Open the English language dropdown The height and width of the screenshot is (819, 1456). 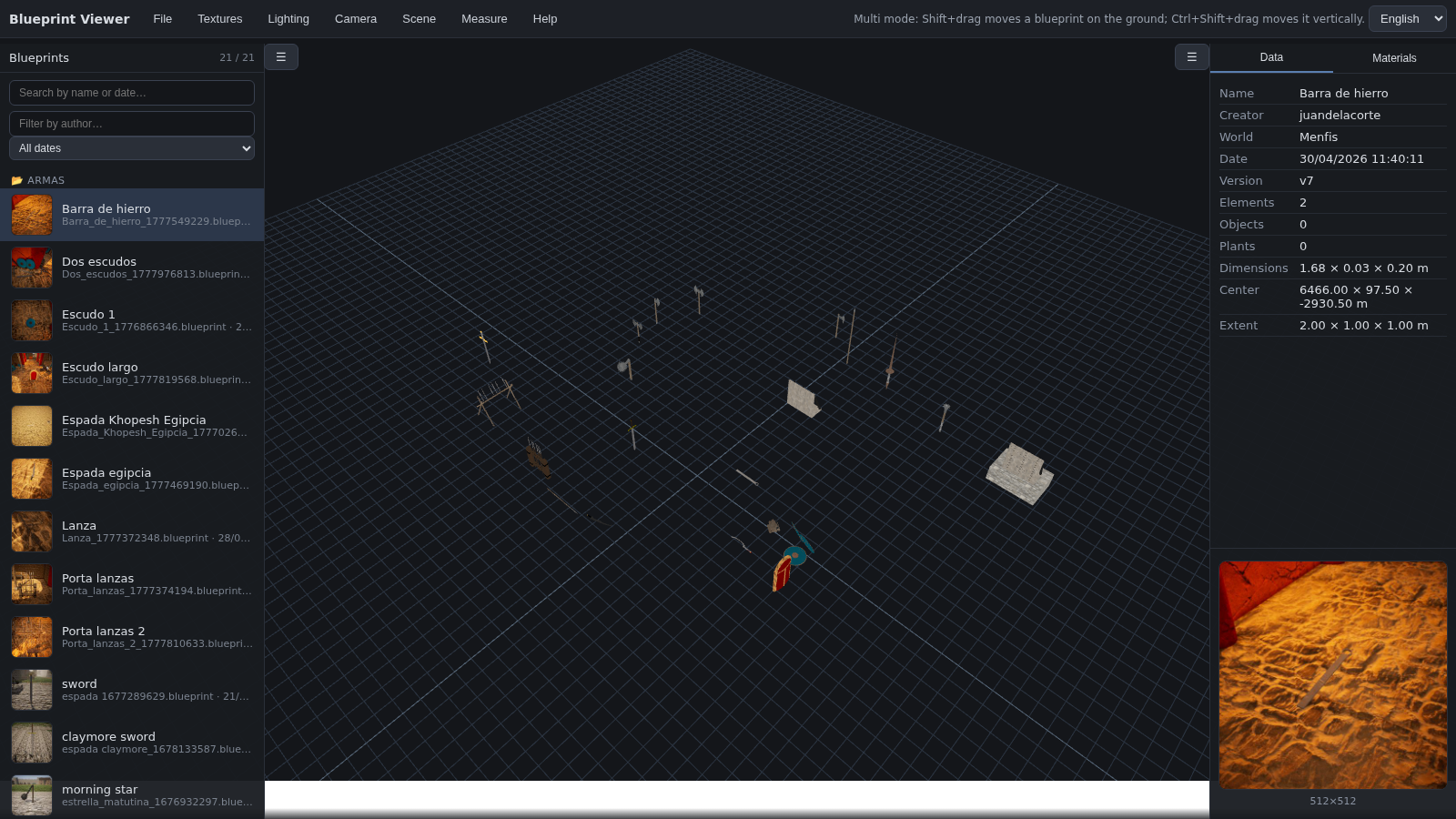1407,19
